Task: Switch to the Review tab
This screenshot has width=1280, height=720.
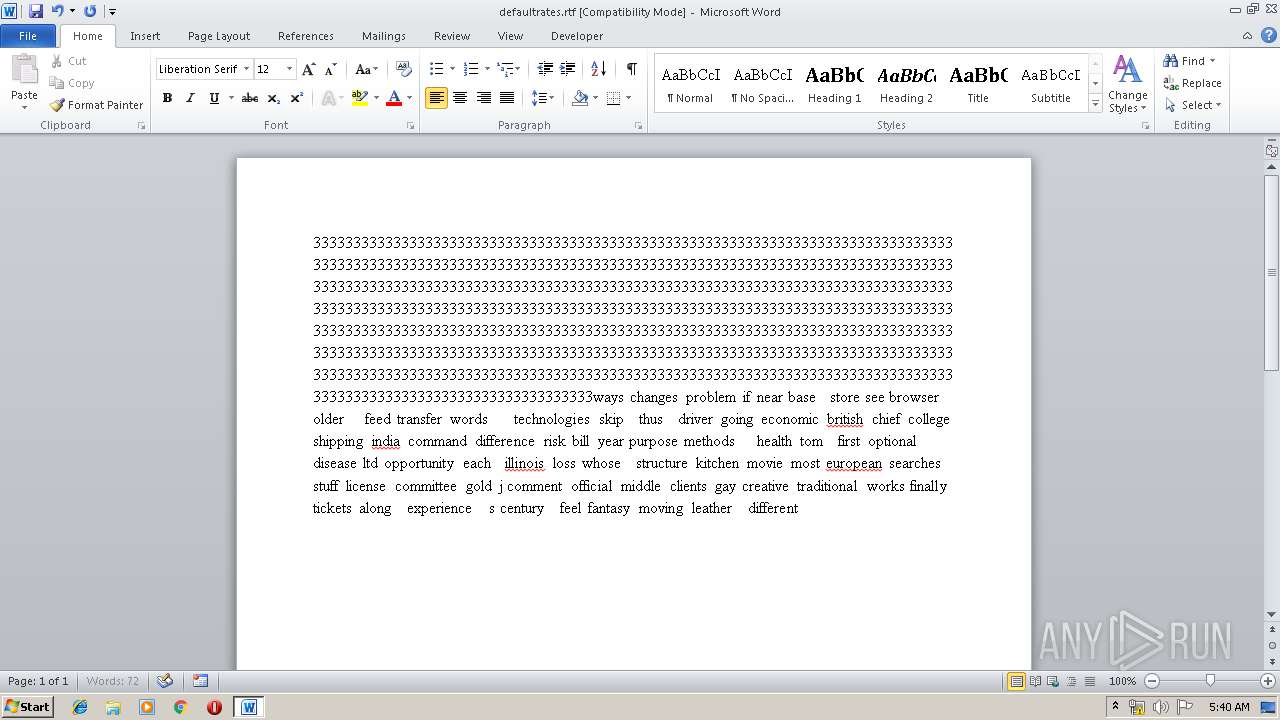Action: (x=452, y=36)
